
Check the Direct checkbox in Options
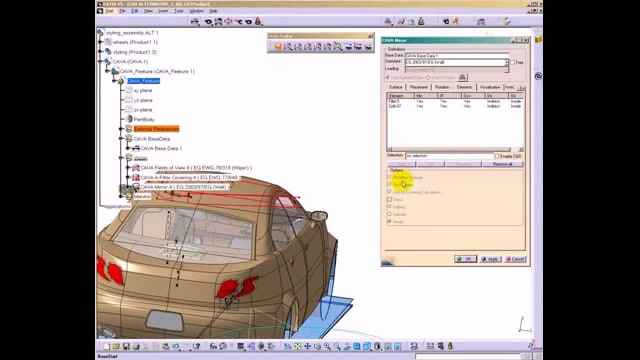click(389, 200)
